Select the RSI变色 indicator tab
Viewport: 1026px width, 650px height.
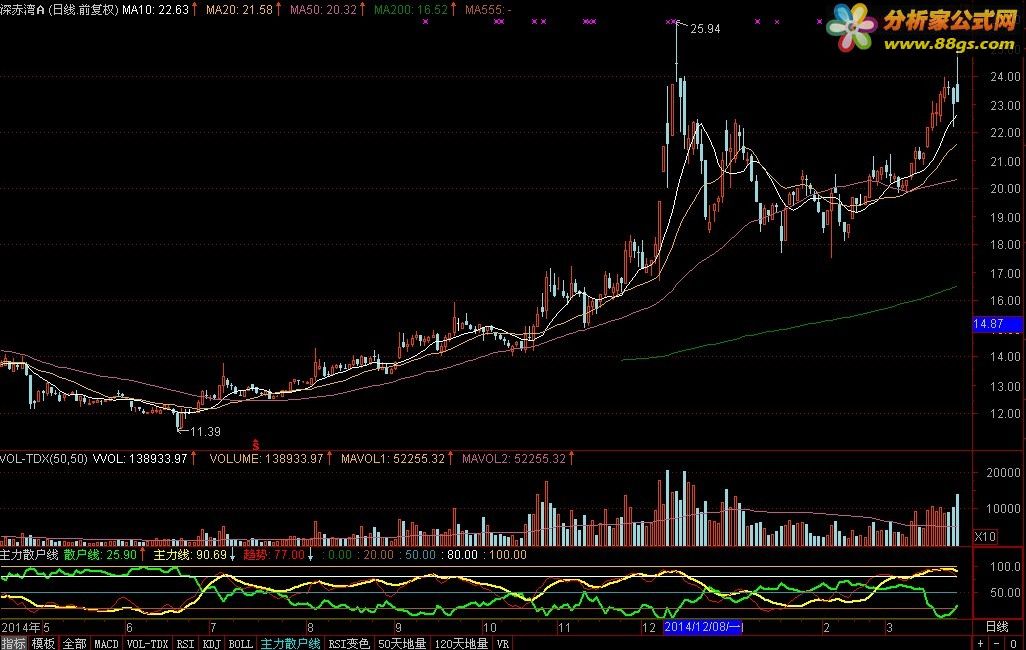coord(349,643)
